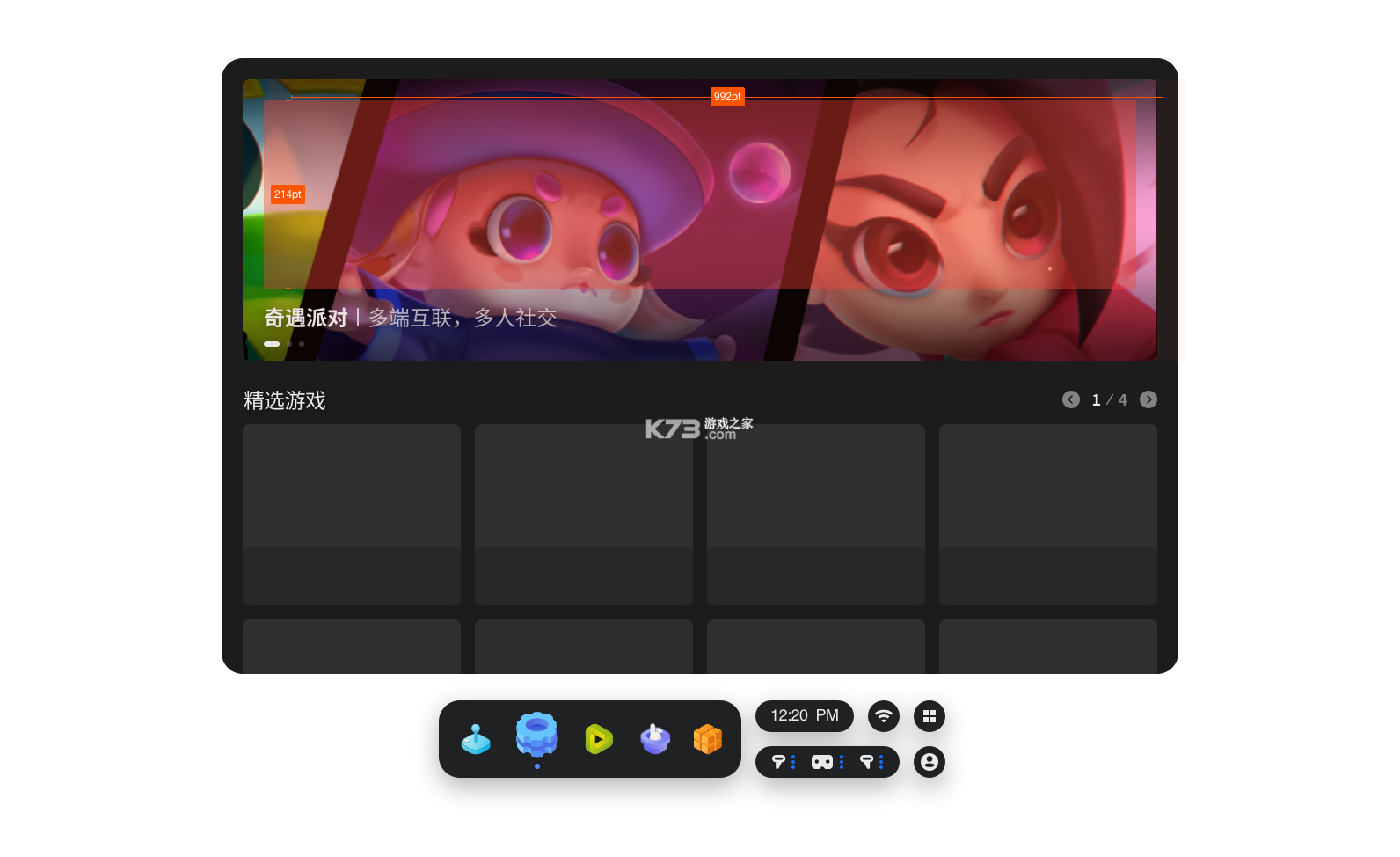Open the joystick games icon in dock
The height and width of the screenshot is (857, 1400).
click(x=476, y=739)
